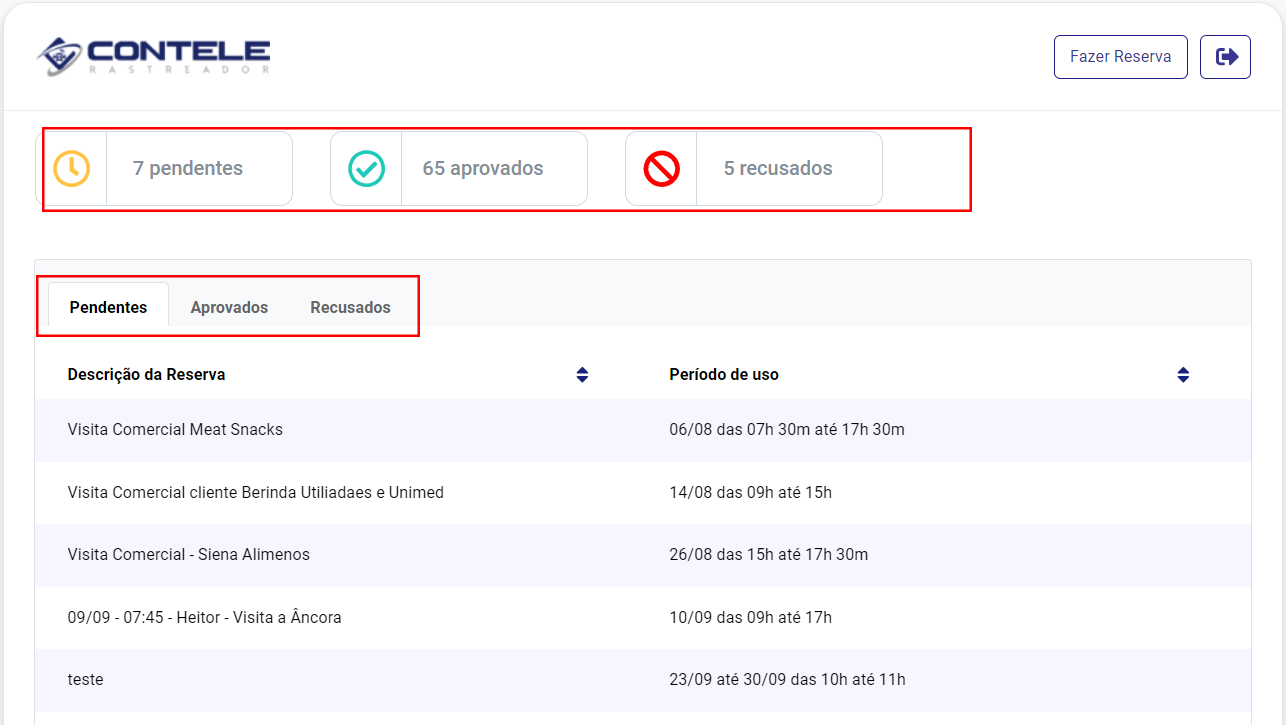Click the red refused prohibition icon
The width and height of the screenshot is (1286, 725).
[659, 168]
